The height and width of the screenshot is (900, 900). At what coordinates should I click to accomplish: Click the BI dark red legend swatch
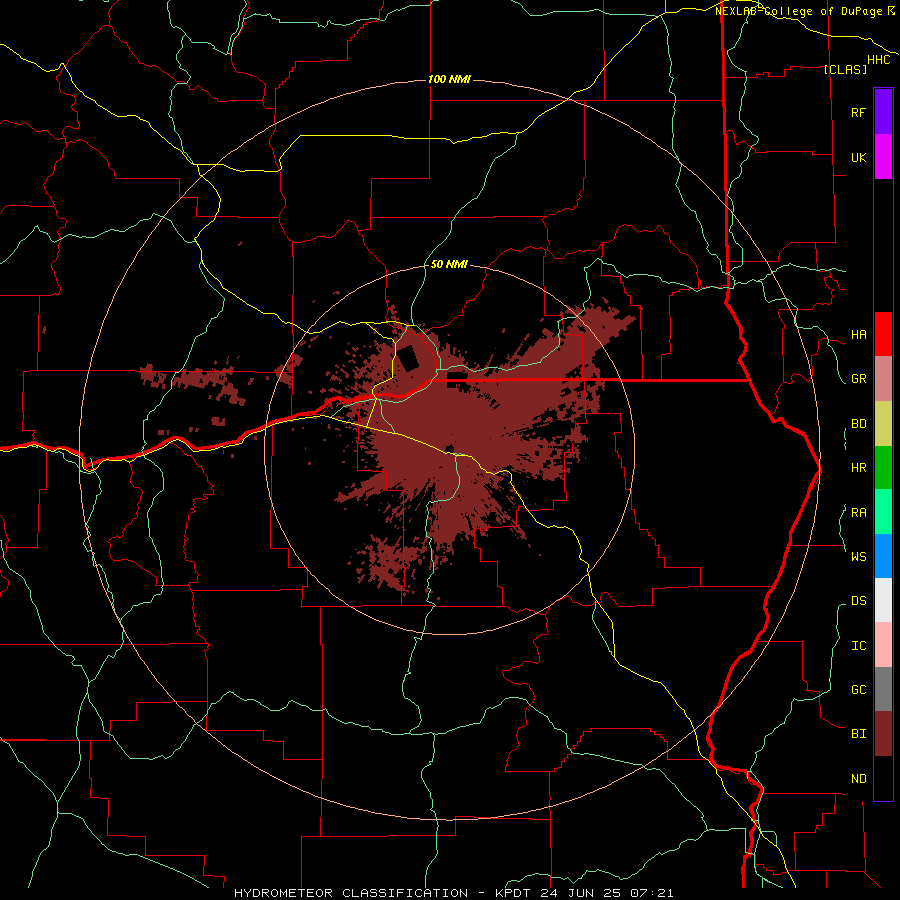click(883, 734)
